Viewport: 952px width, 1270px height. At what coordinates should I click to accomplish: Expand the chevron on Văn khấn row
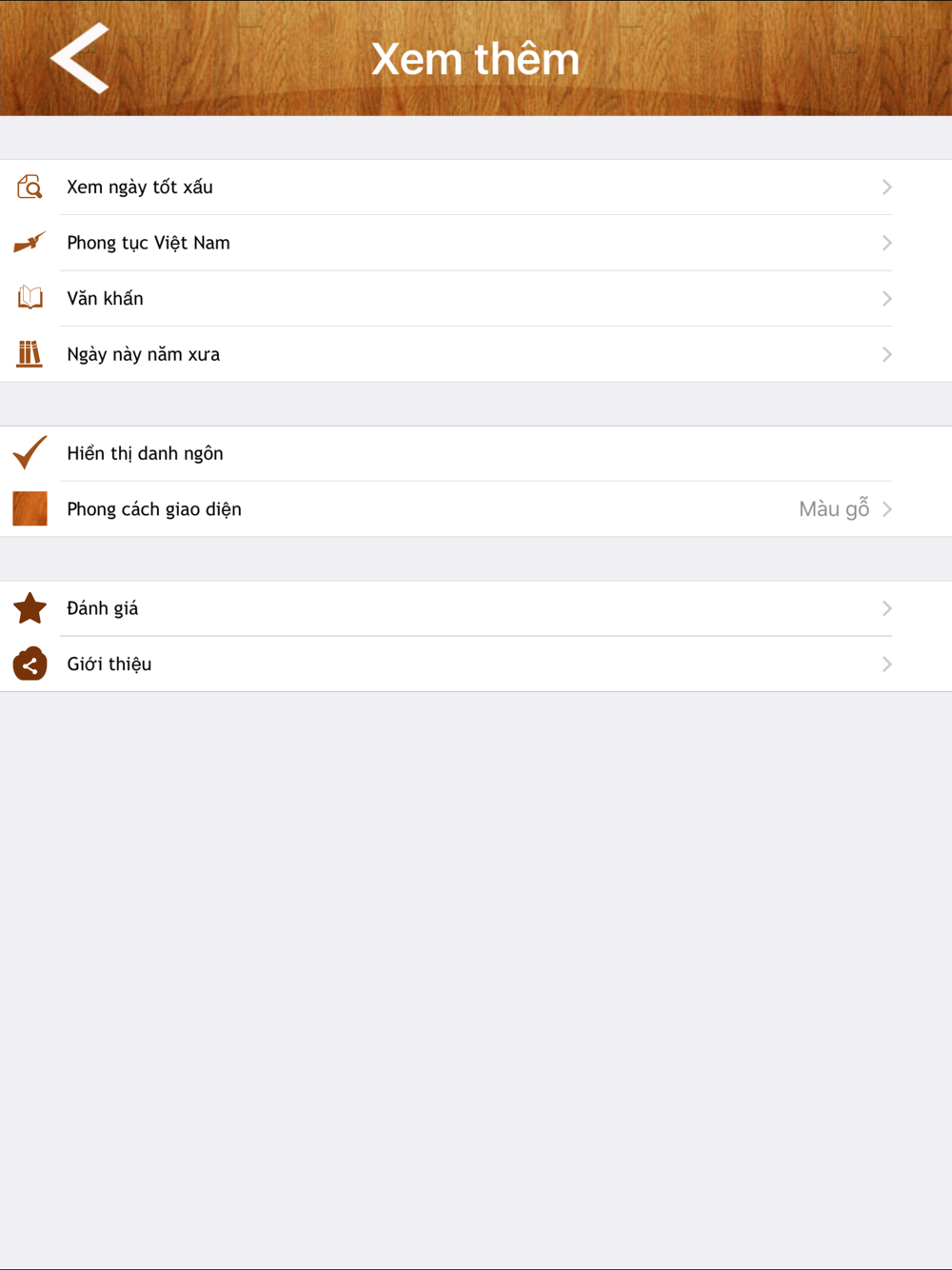[x=886, y=298]
